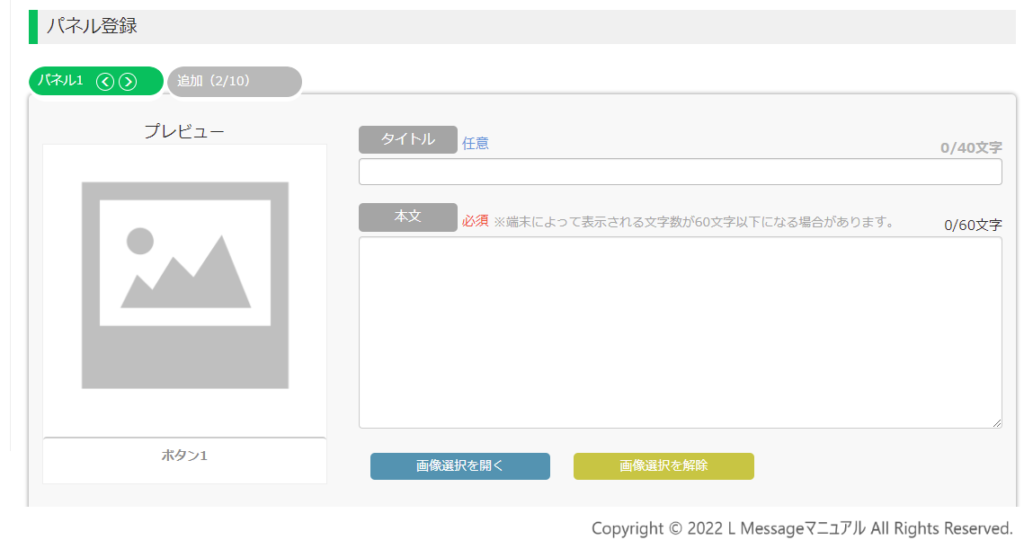Click the タイトル label
The height and width of the screenshot is (549, 1024).
click(408, 140)
